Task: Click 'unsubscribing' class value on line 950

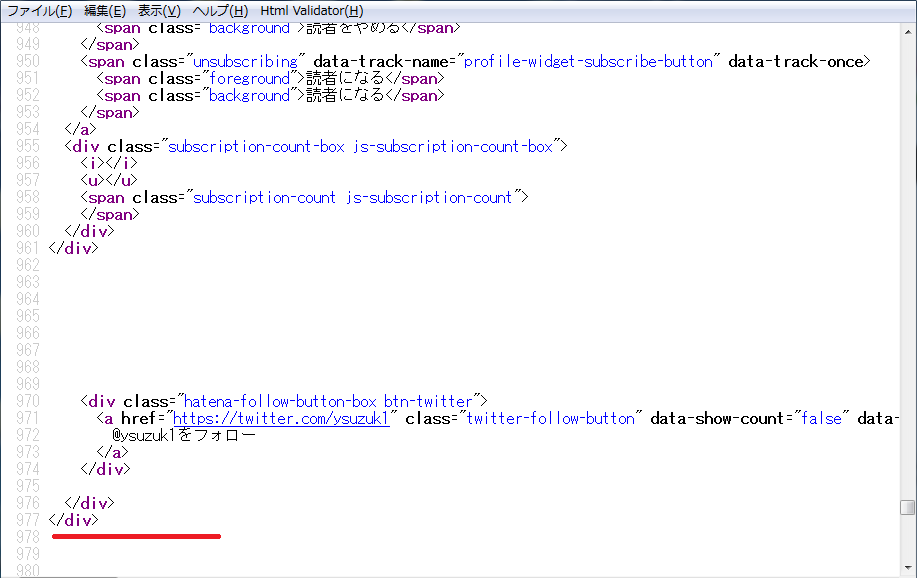Action: [x=245, y=61]
